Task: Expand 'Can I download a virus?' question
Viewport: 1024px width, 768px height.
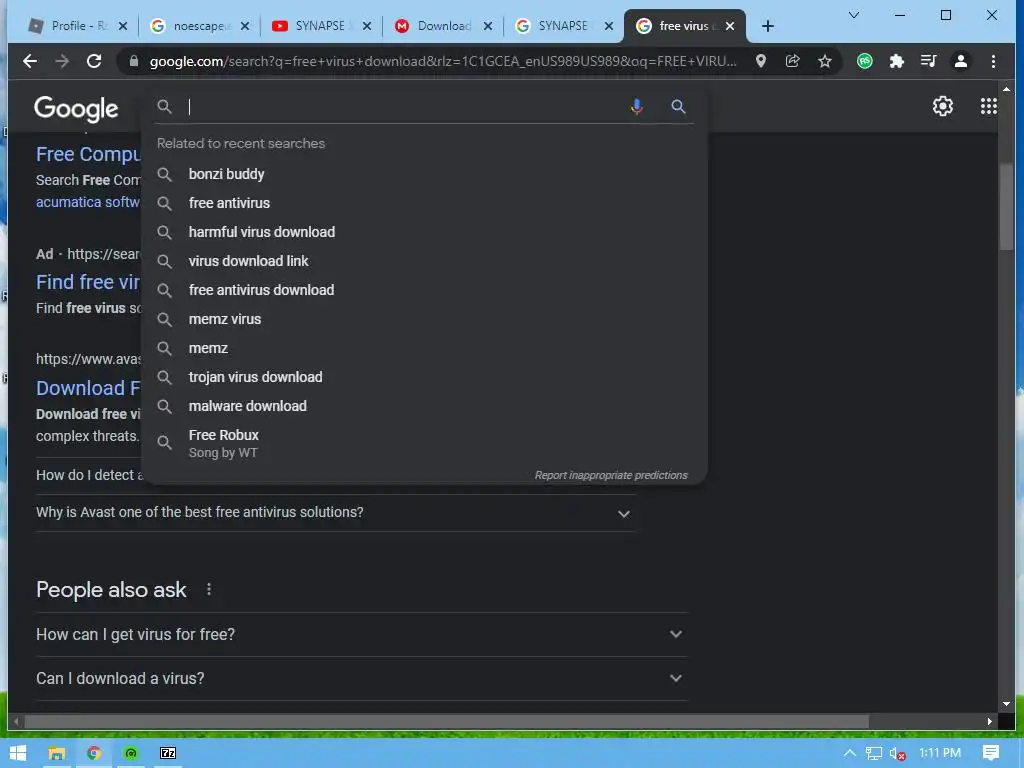Action: (362, 679)
